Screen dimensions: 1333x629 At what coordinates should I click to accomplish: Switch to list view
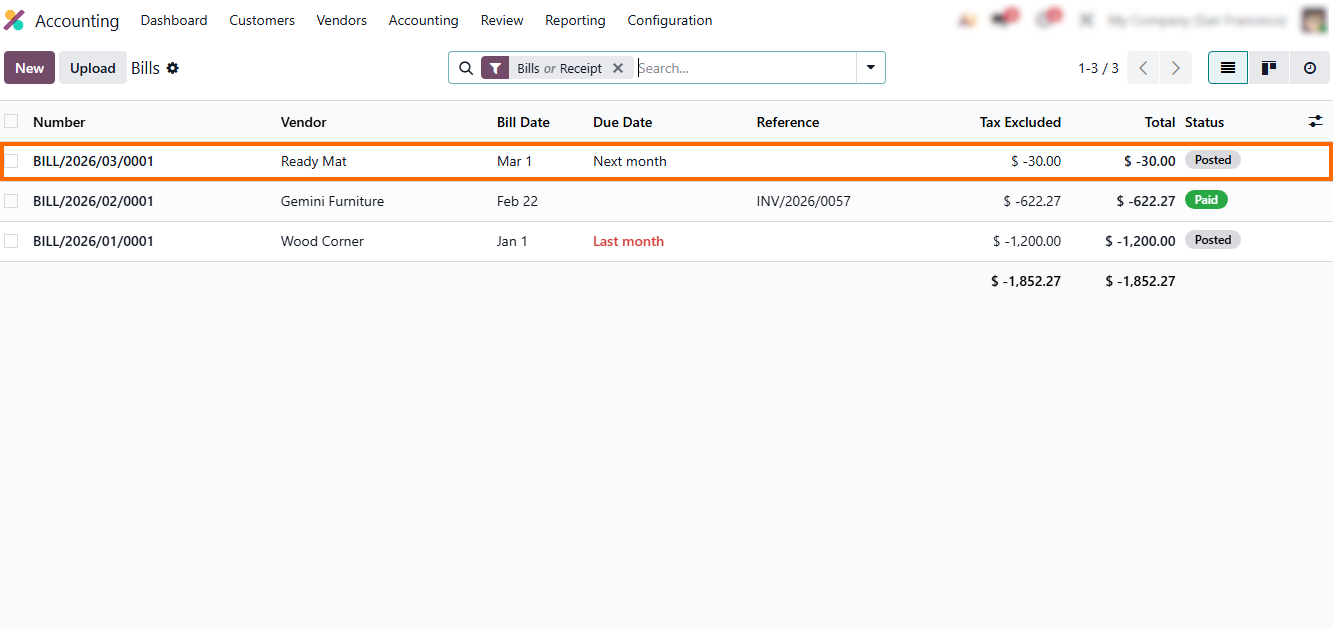point(1227,68)
